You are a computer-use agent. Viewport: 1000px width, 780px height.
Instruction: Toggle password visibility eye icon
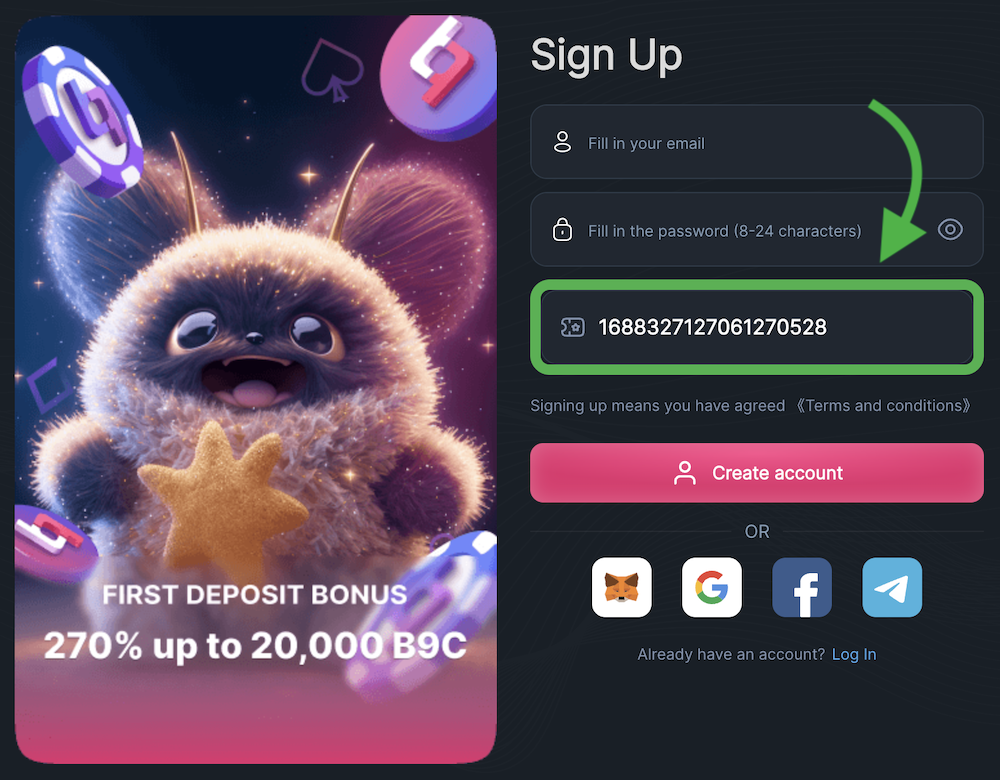tap(950, 229)
